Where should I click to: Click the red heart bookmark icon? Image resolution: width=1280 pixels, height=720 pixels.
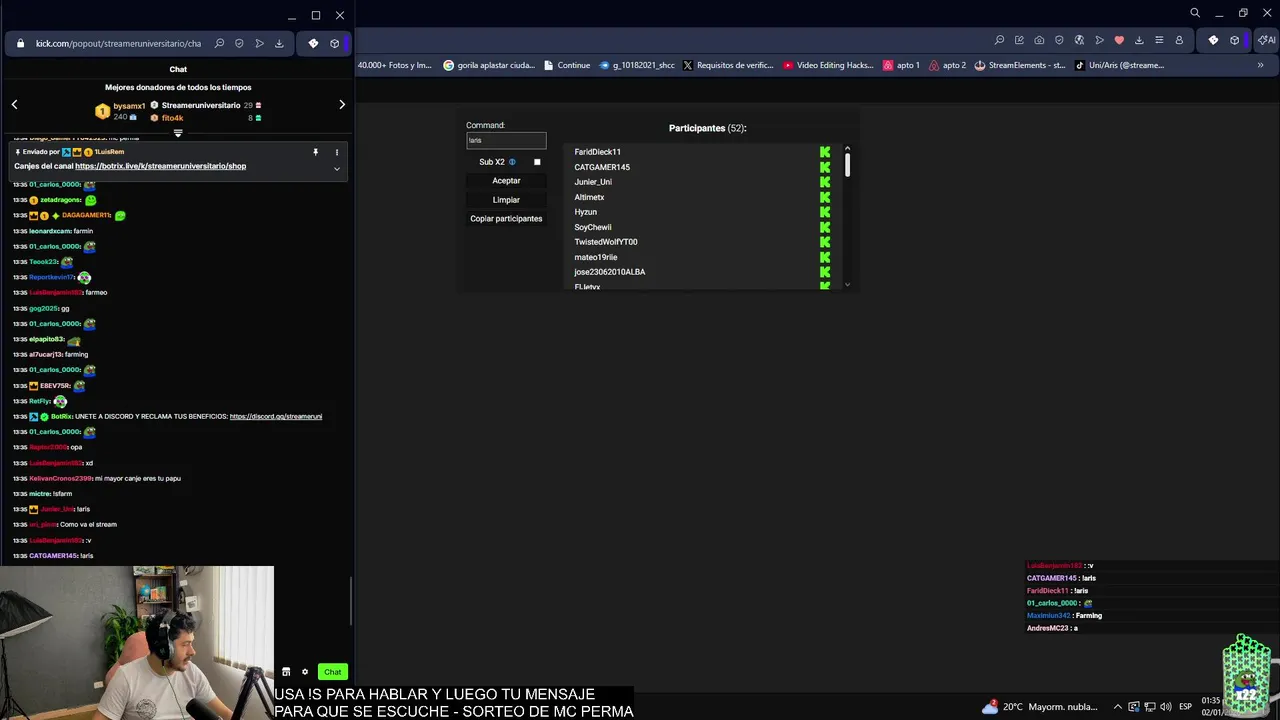tap(1119, 40)
